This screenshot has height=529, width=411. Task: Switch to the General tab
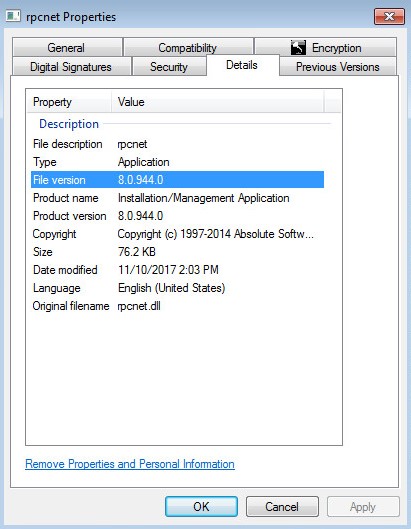click(x=67, y=48)
